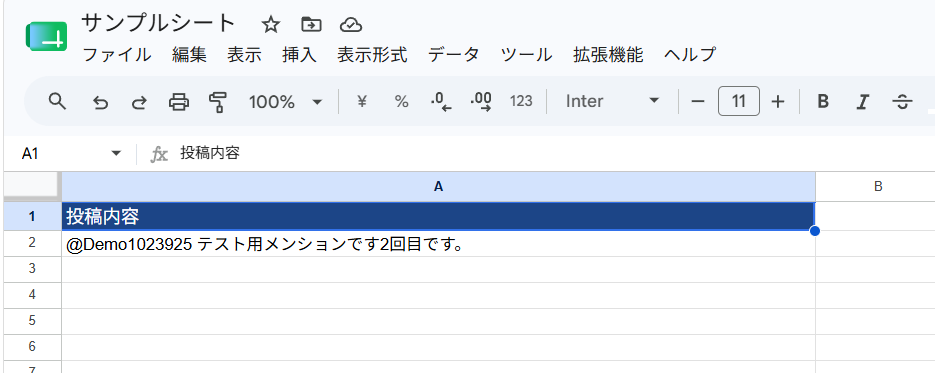The height and width of the screenshot is (373, 935).
Task: Increase decimal places
Action: pyautogui.click(x=481, y=102)
